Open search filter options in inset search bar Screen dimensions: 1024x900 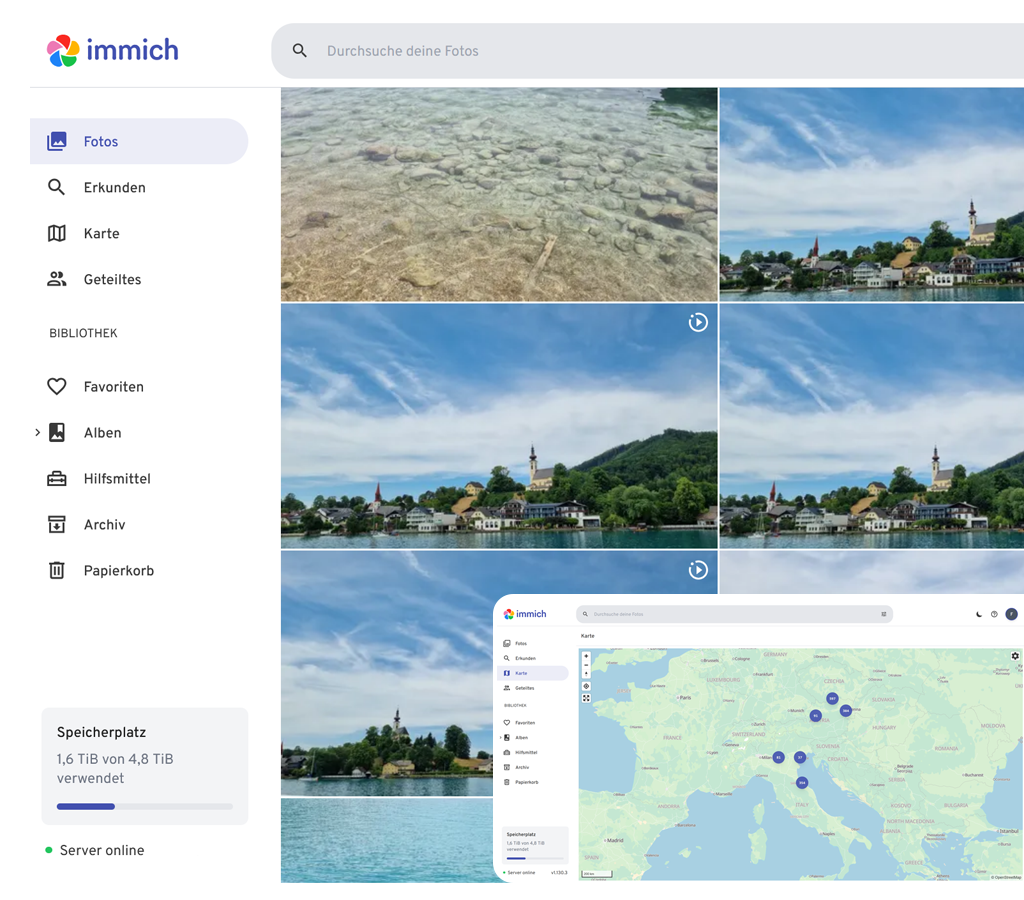tap(883, 614)
